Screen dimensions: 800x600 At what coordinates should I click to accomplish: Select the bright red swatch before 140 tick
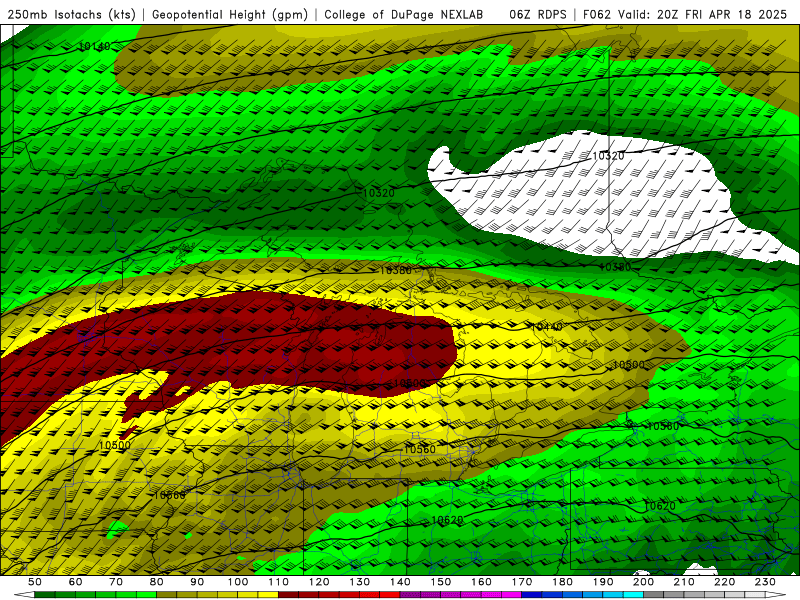tap(390, 595)
